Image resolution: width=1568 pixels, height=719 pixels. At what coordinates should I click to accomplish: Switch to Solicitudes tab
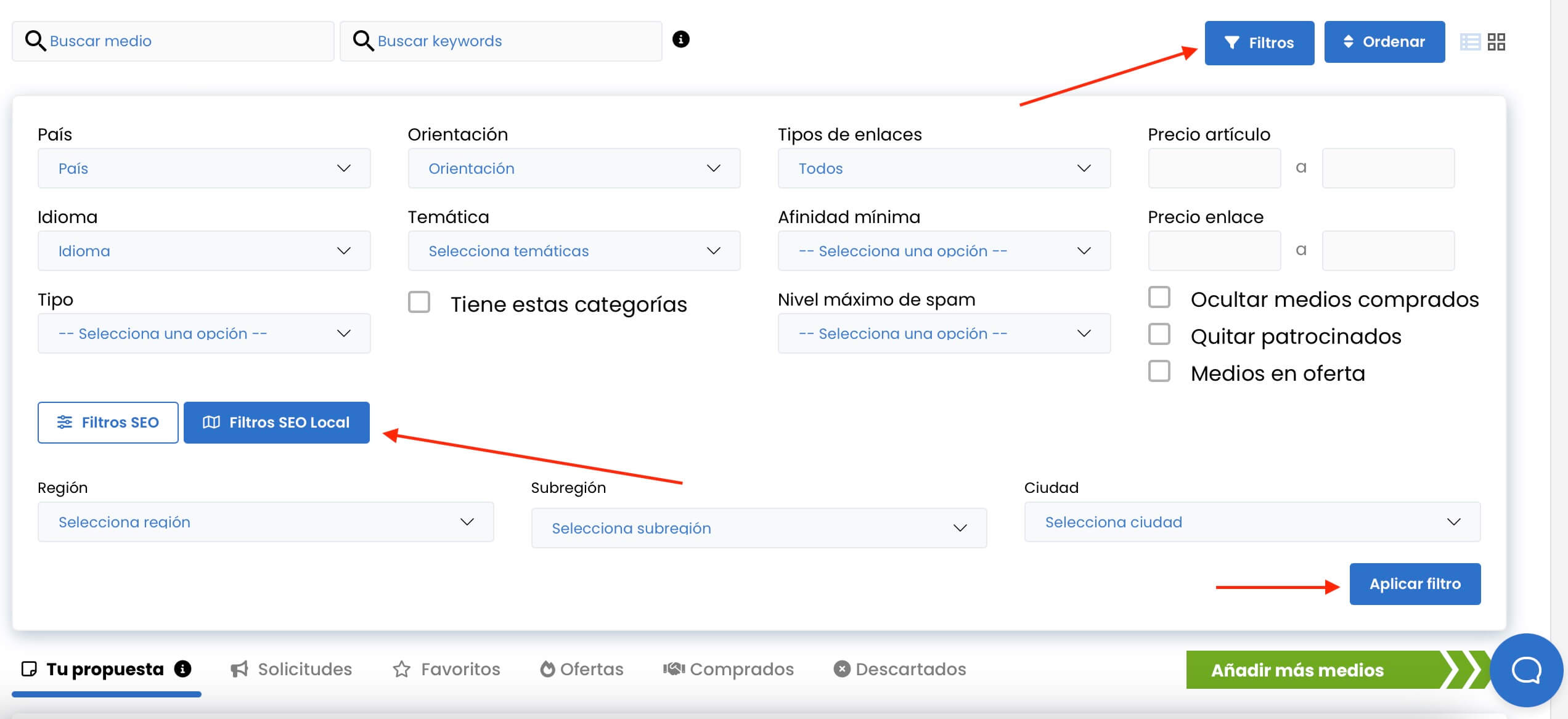292,669
